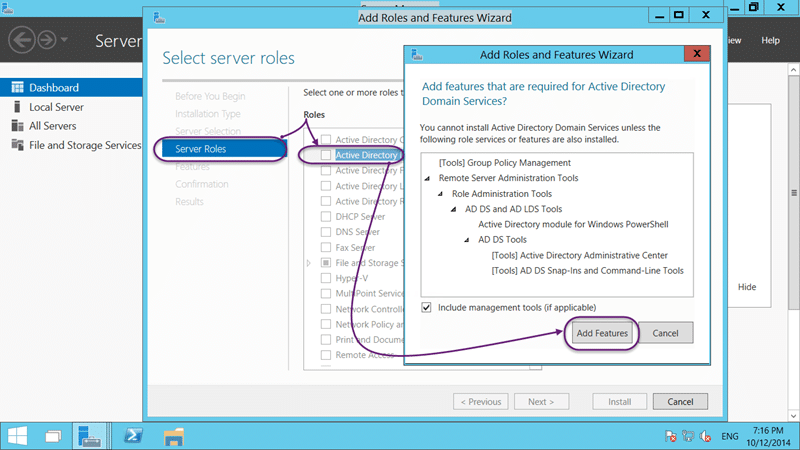Image resolution: width=800 pixels, height=450 pixels.
Task: Click File and Storage Services icon
Action: tap(17, 145)
